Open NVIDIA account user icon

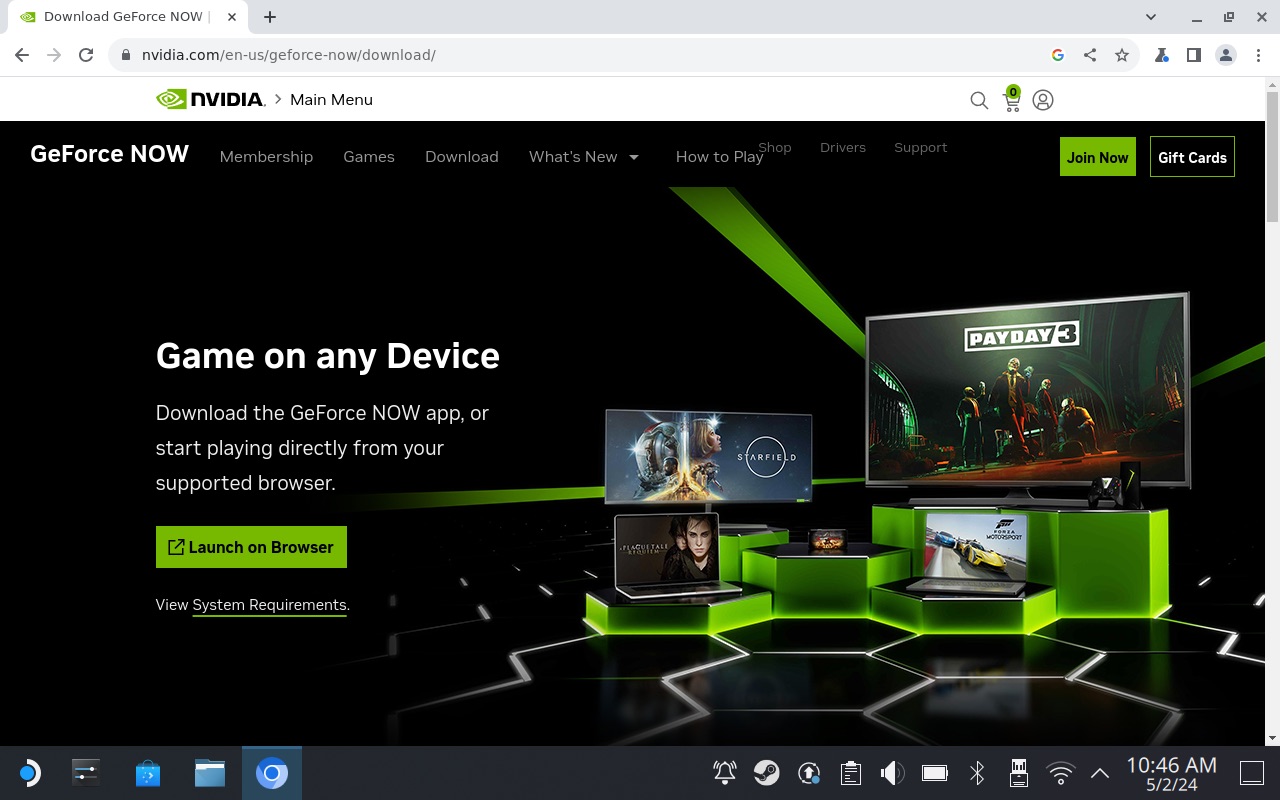[x=1043, y=100]
